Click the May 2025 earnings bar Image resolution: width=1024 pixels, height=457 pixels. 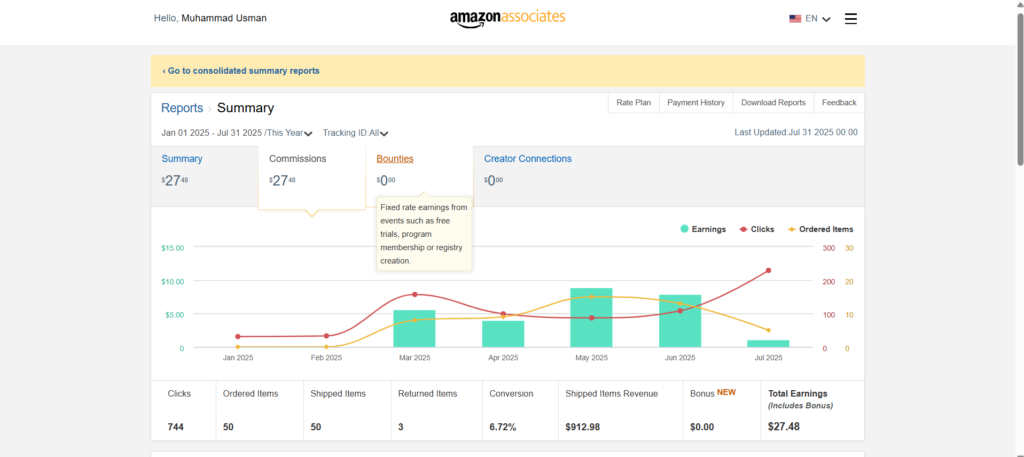coord(592,317)
